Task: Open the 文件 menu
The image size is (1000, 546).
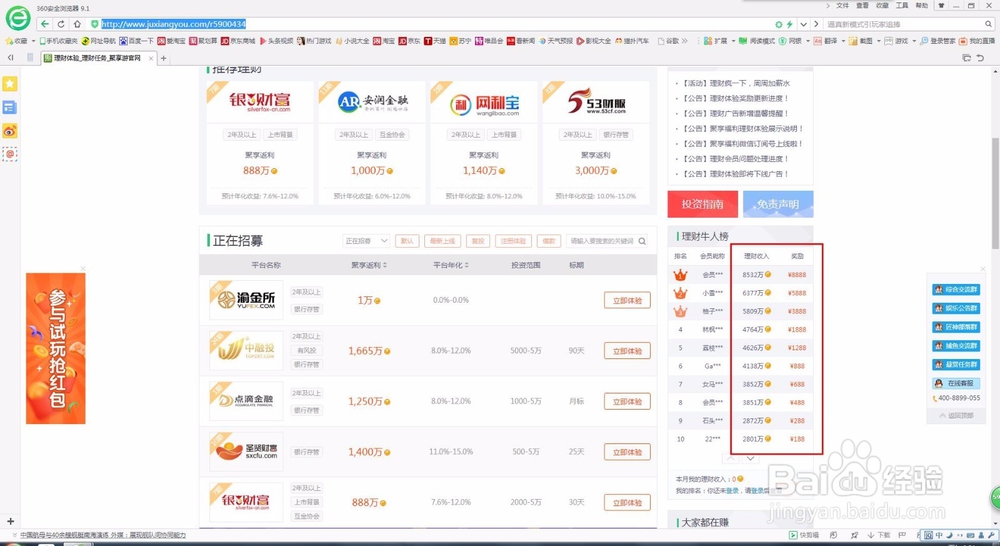Action: pos(842,6)
